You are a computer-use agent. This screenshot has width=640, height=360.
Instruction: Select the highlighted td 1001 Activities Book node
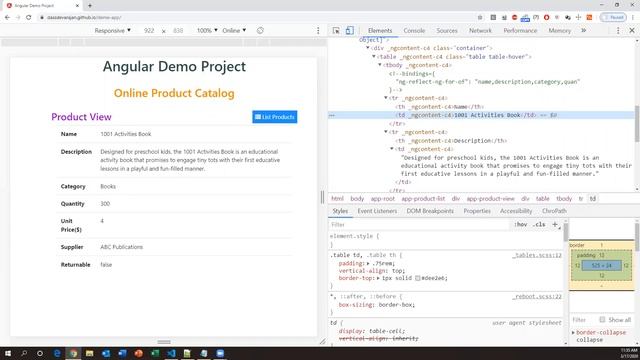click(x=482, y=115)
